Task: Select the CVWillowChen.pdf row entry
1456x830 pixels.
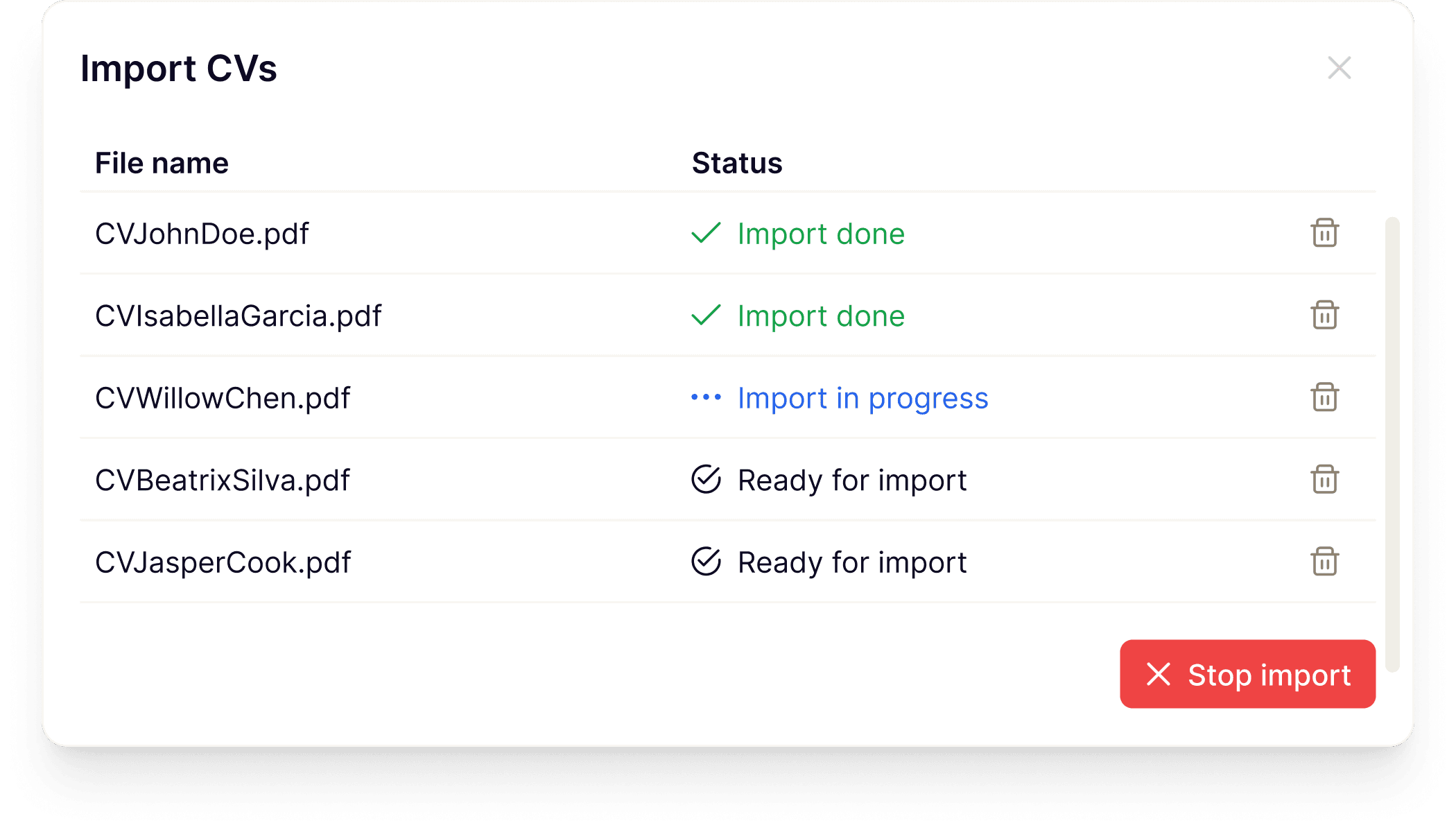Action: [x=223, y=398]
